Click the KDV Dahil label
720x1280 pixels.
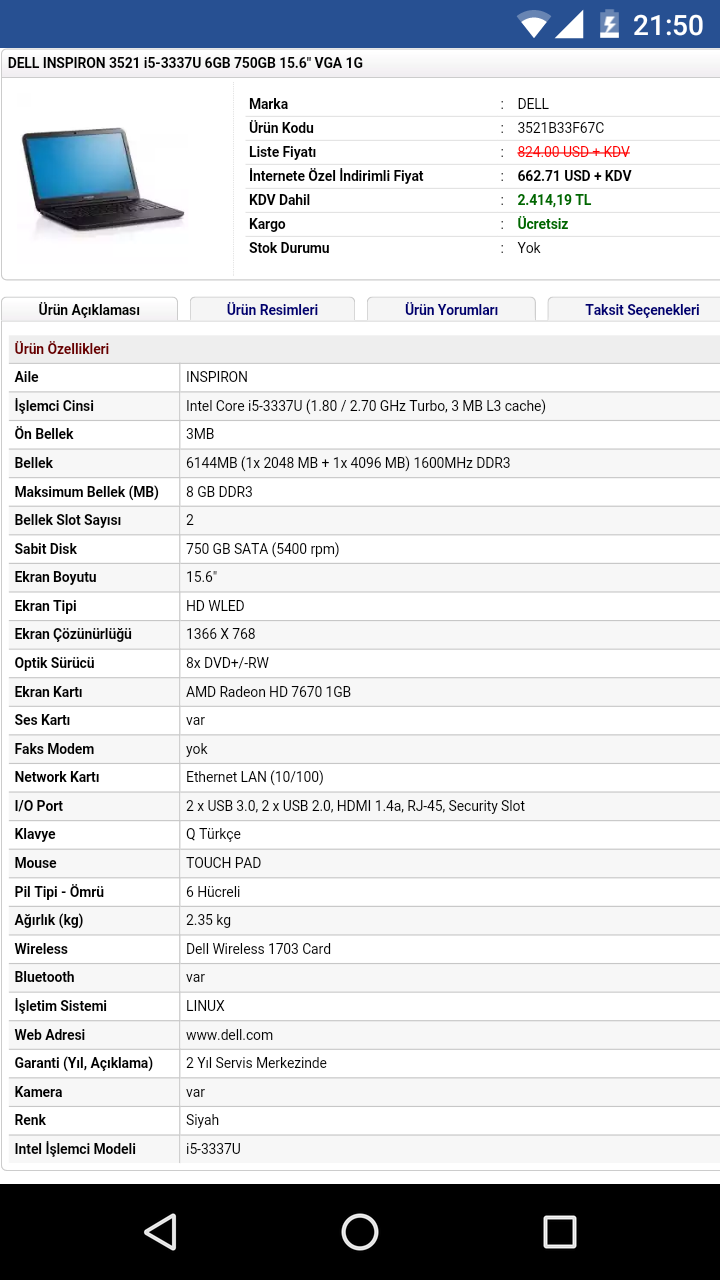point(279,200)
